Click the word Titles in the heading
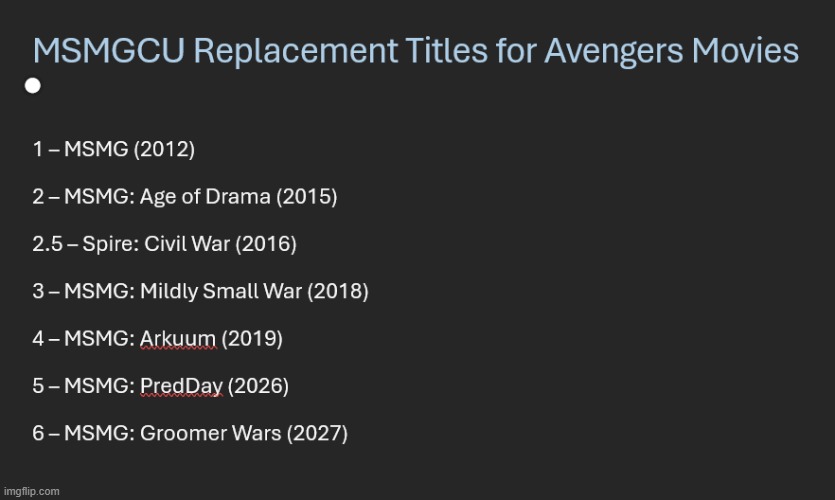 (446, 51)
